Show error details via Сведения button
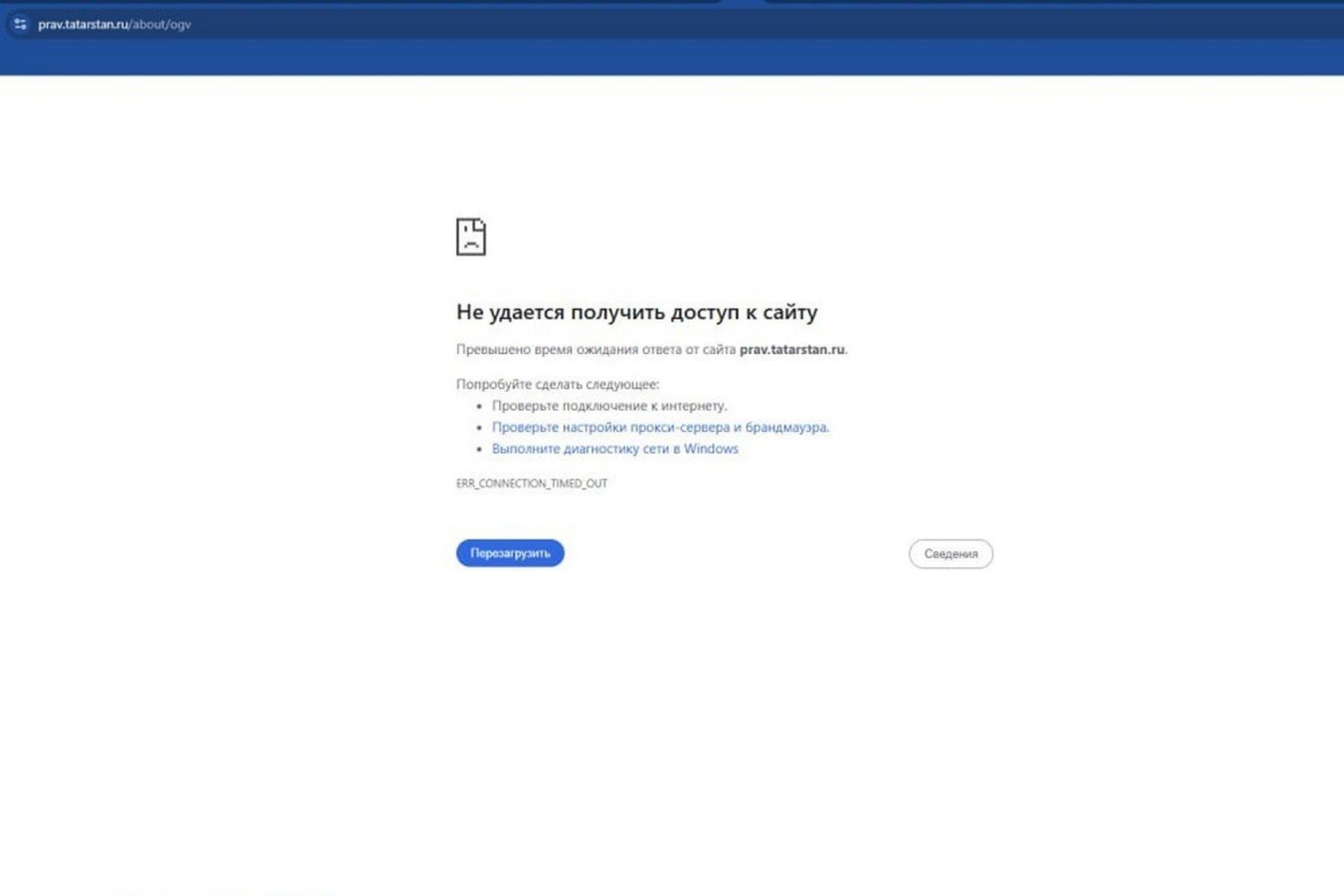The image size is (1344, 896). coord(951,554)
